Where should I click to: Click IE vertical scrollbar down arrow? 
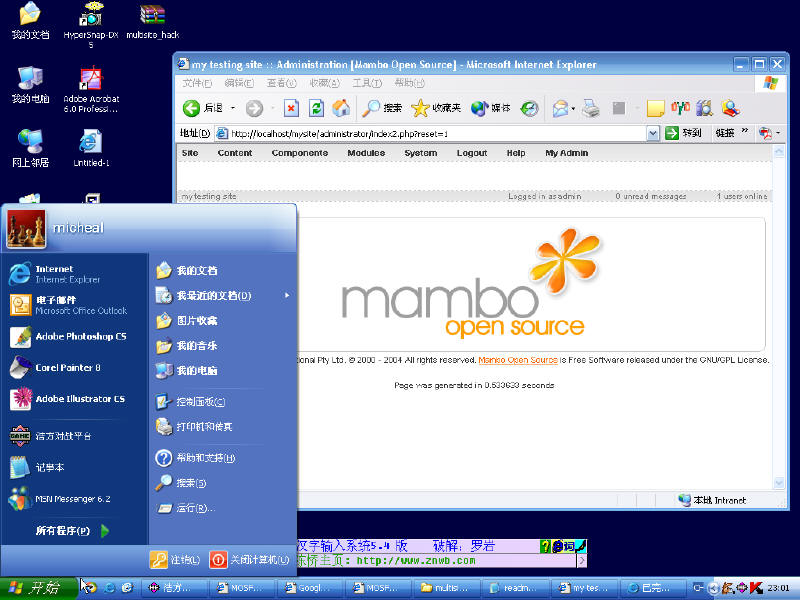point(779,482)
